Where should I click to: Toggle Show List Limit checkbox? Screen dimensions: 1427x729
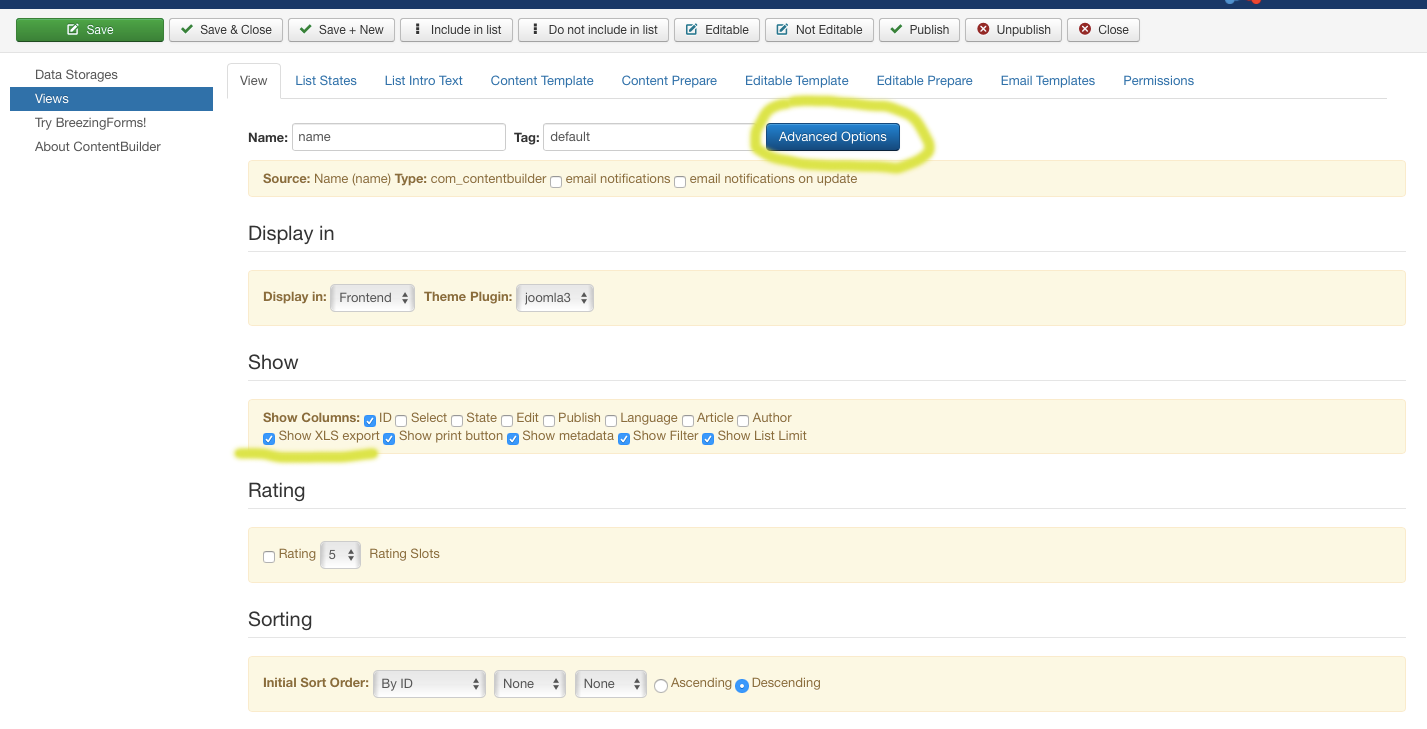708,438
